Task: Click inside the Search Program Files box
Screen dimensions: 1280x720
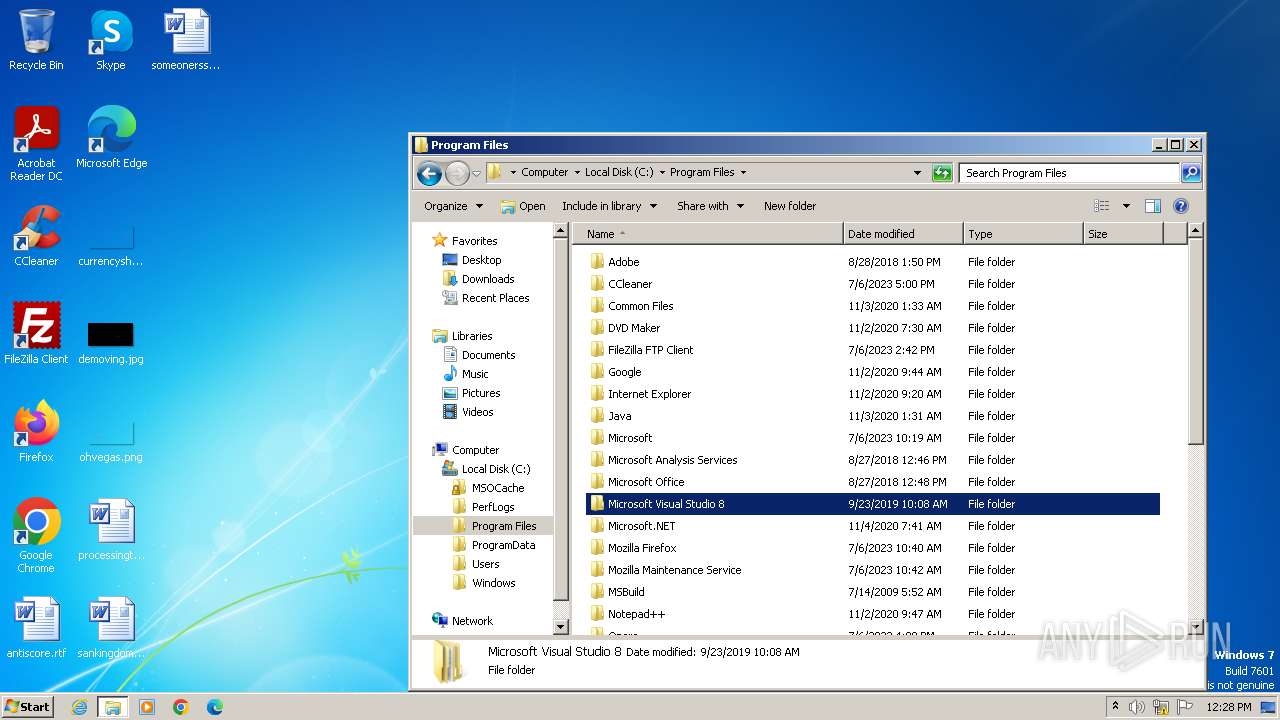Action: [1068, 173]
